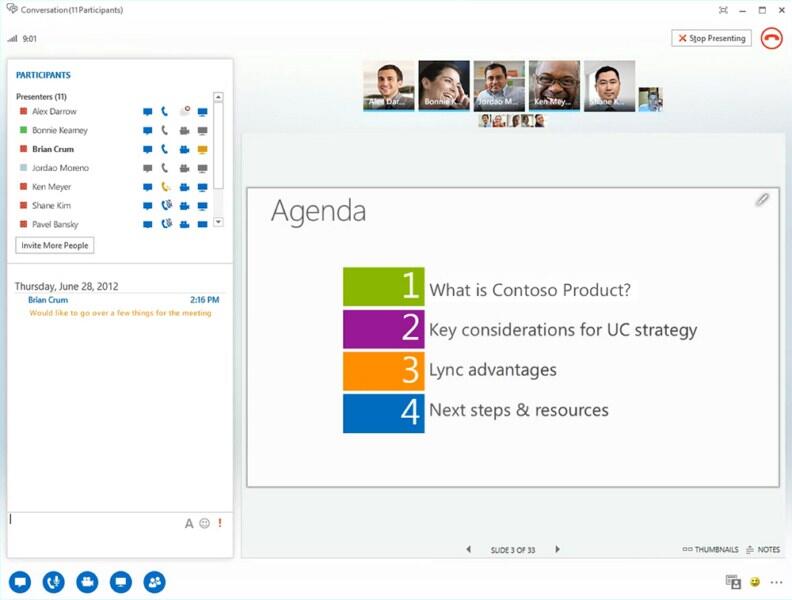Image resolution: width=792 pixels, height=600 pixels.
Task: Go to the previous slide arrow
Action: [x=469, y=549]
